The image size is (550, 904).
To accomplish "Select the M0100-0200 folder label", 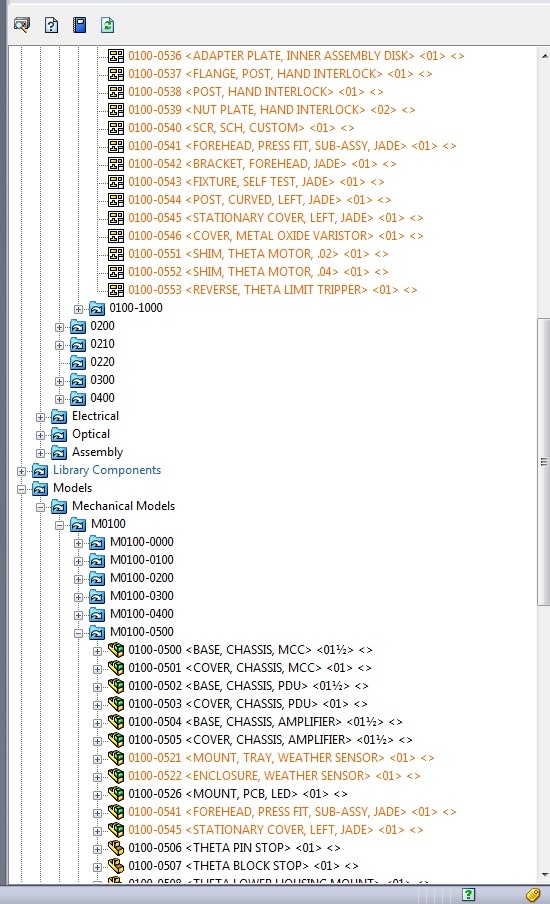I will pyautogui.click(x=142, y=578).
